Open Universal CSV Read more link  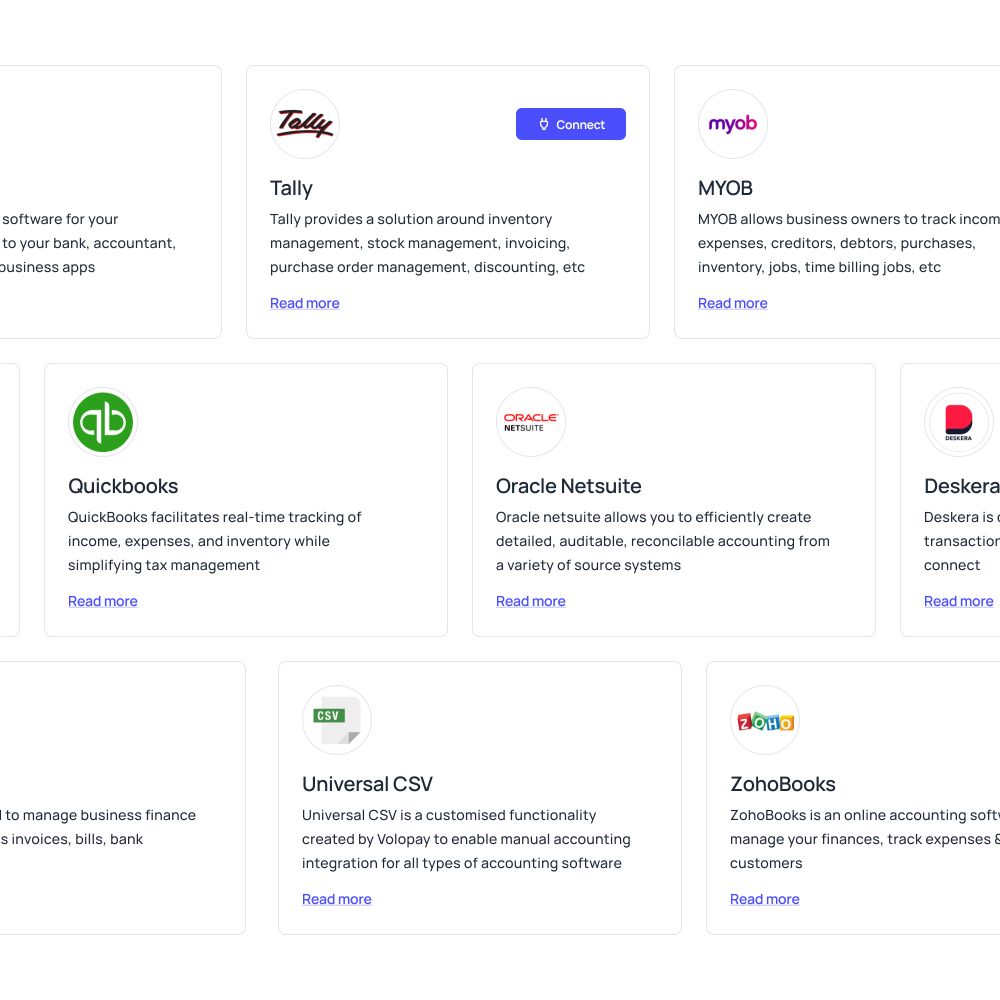point(337,899)
